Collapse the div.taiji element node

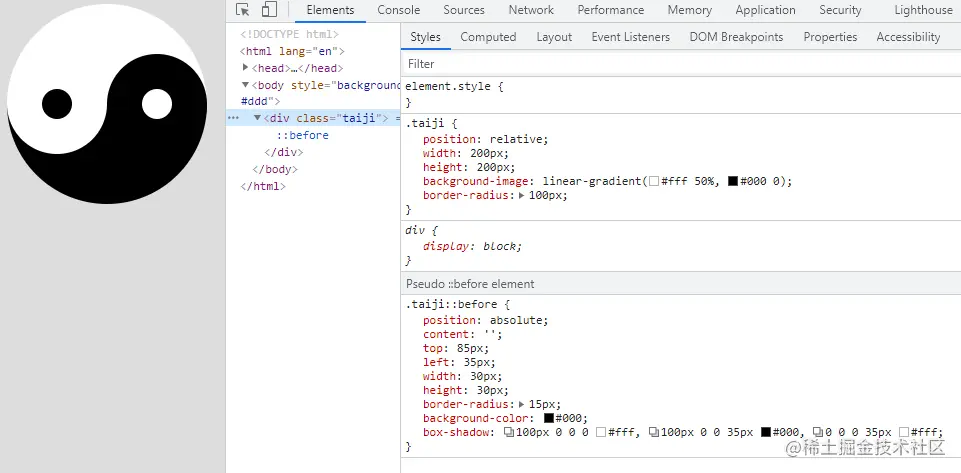click(258, 118)
